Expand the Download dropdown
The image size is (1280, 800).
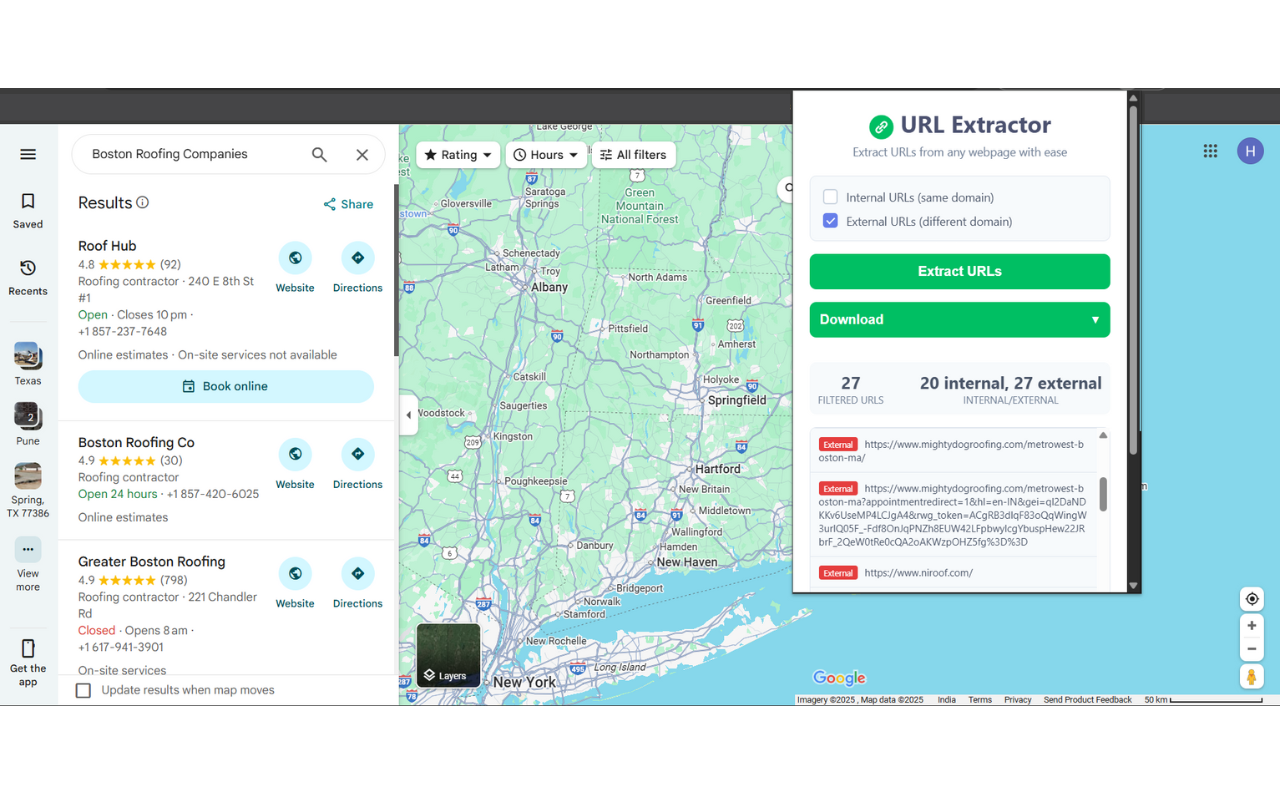960,320
